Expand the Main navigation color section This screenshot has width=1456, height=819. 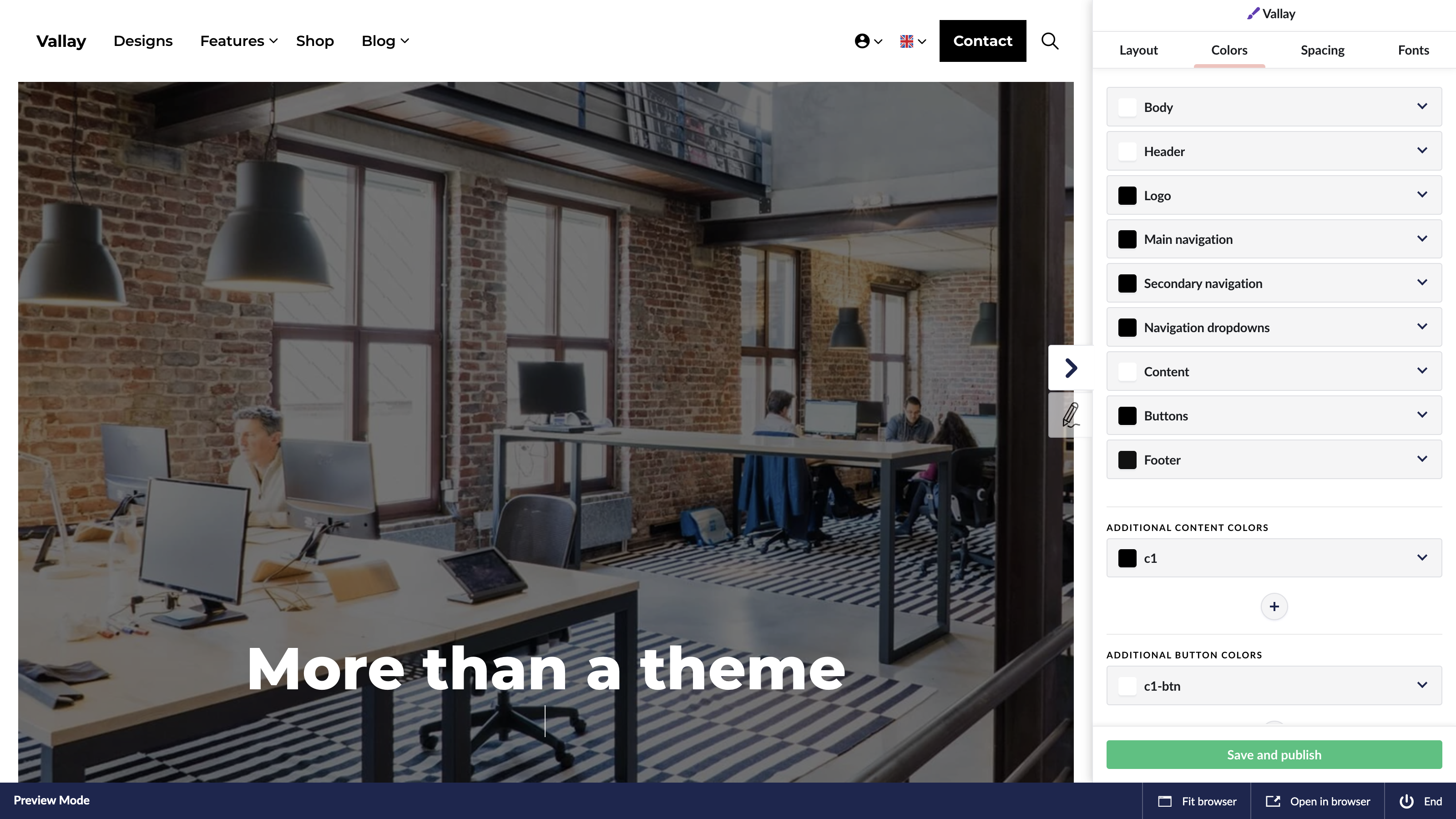(x=1274, y=239)
